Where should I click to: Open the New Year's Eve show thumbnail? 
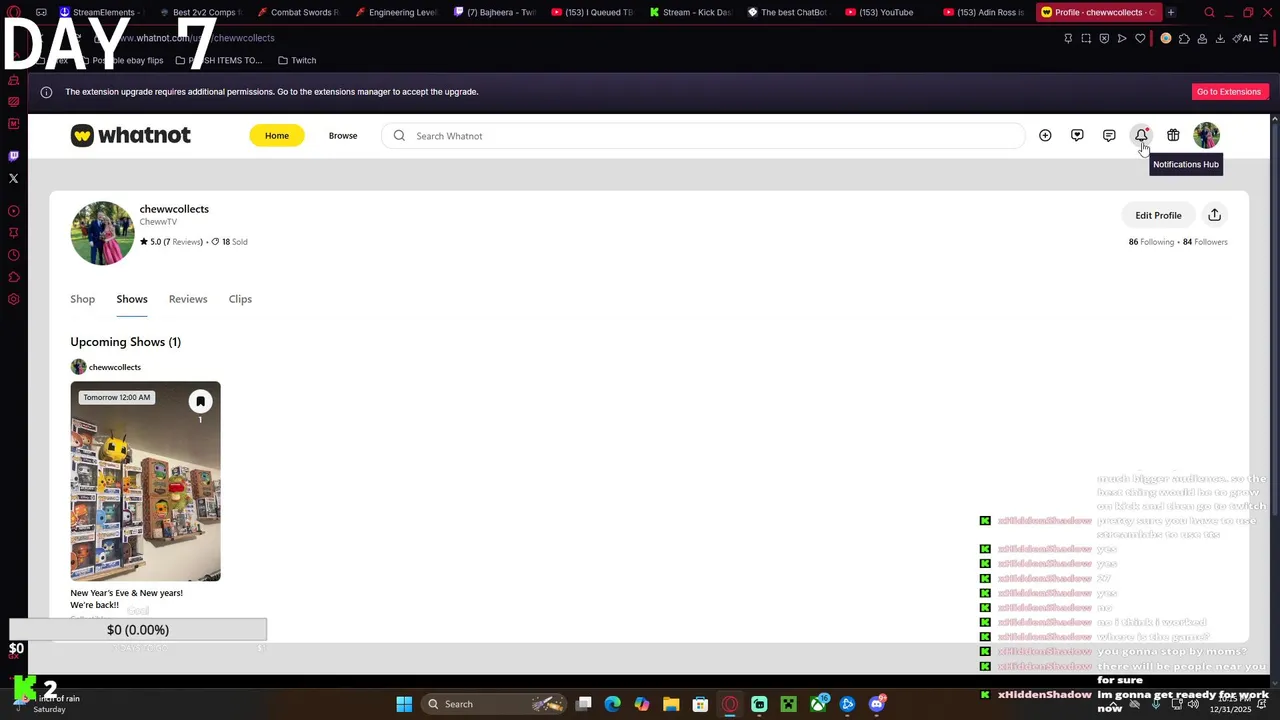145,481
